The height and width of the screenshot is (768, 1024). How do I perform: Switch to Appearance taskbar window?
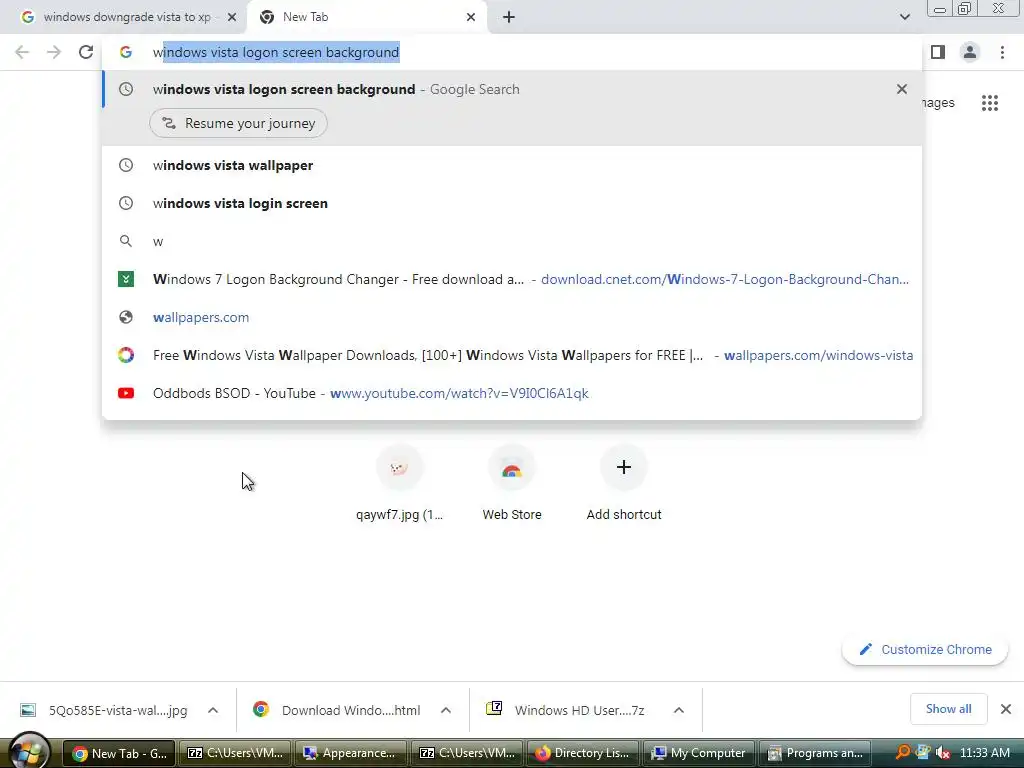[350, 753]
